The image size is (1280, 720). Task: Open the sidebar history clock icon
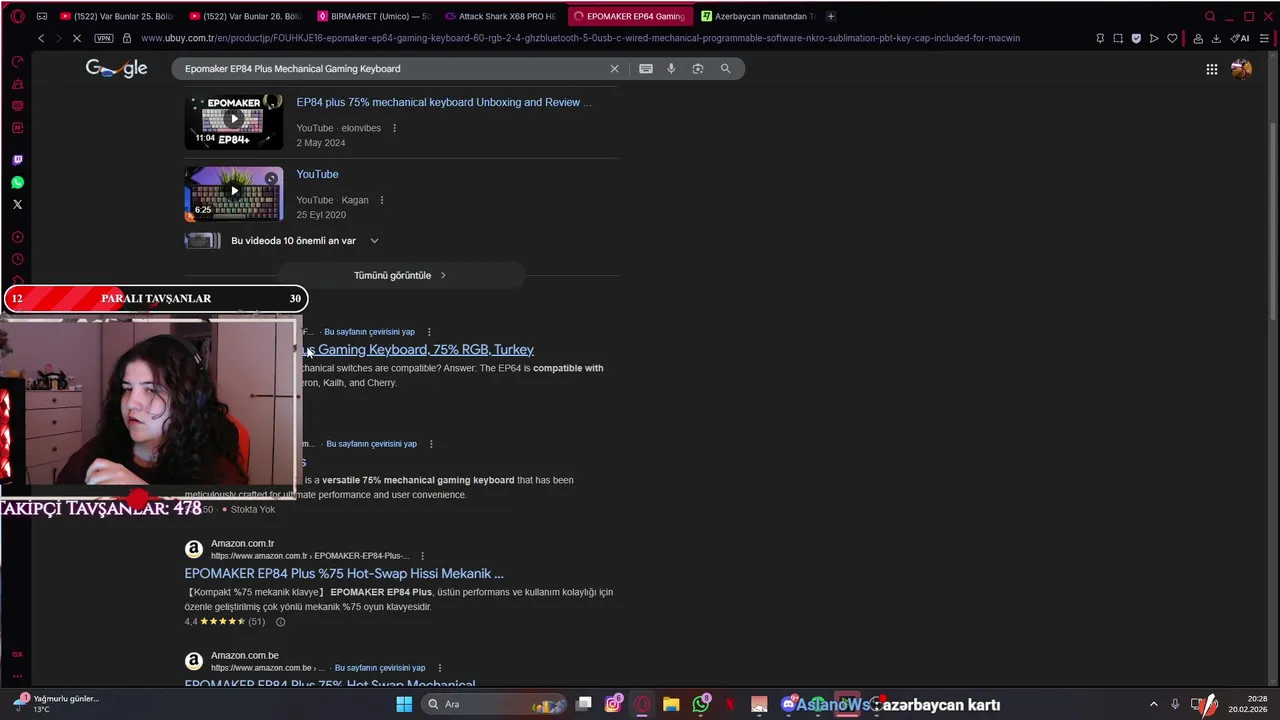17,259
